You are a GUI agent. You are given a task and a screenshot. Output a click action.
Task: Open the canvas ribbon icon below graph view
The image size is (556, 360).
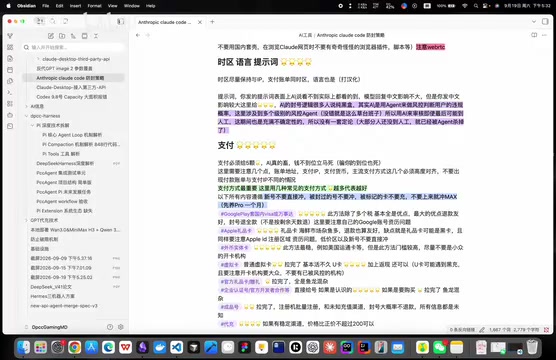(10, 47)
